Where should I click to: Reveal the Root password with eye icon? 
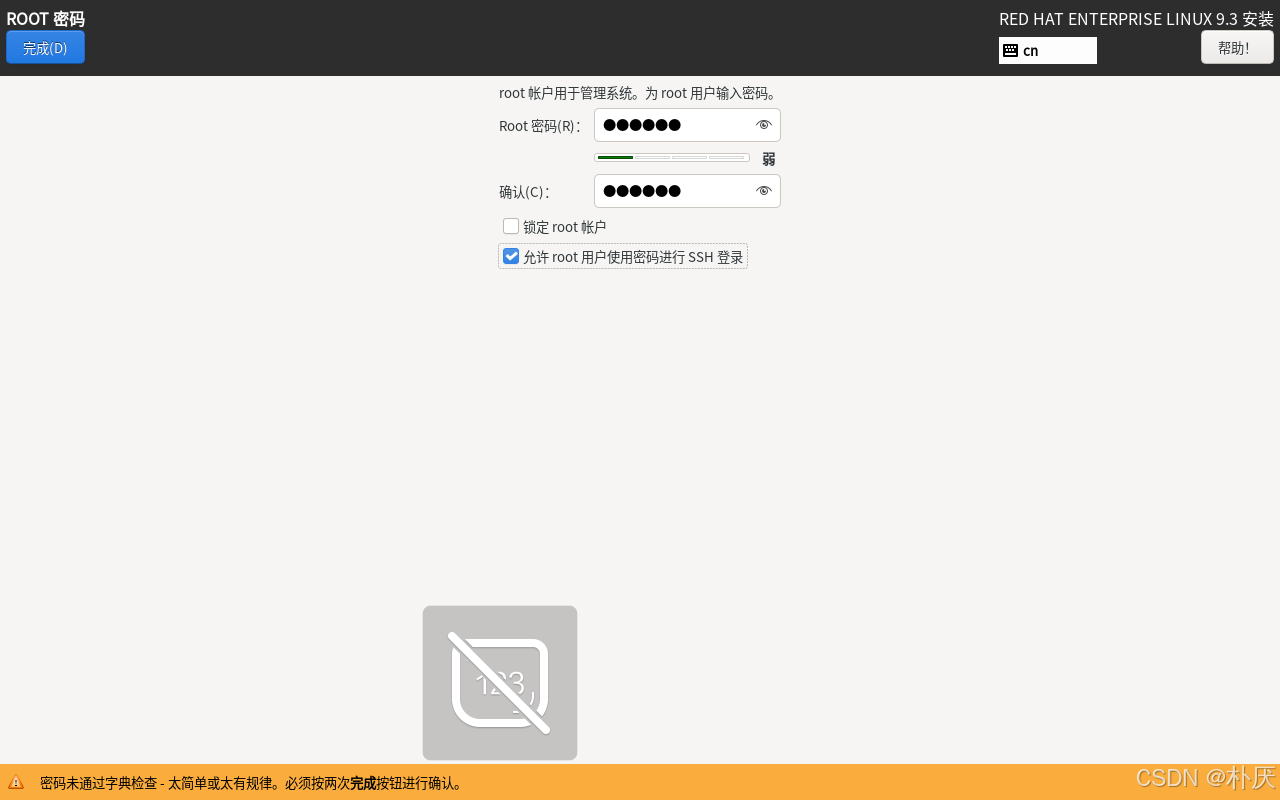click(764, 125)
